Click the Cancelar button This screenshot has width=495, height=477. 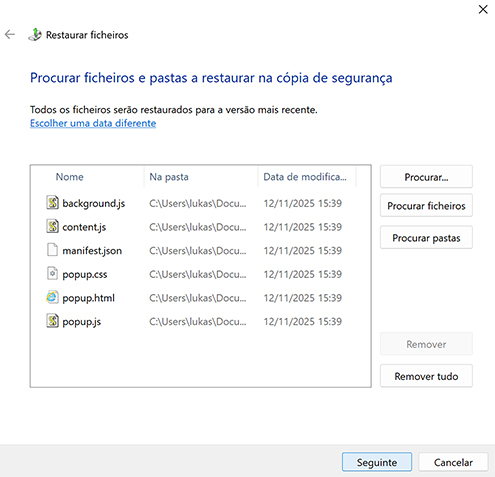[453, 462]
